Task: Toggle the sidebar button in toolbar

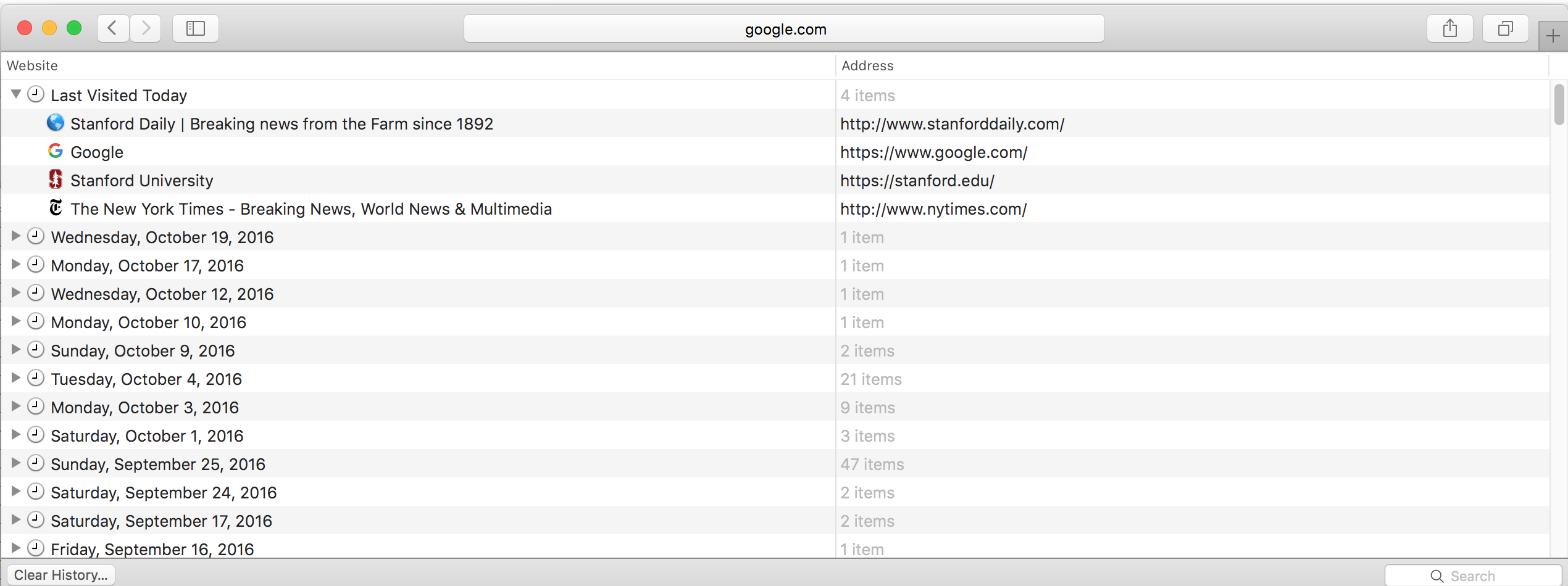Action: [196, 28]
